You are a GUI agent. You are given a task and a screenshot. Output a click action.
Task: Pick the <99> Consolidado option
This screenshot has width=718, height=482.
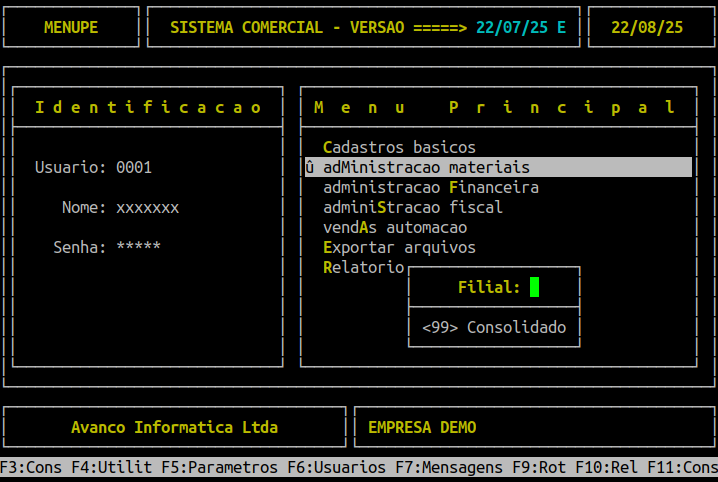point(494,327)
